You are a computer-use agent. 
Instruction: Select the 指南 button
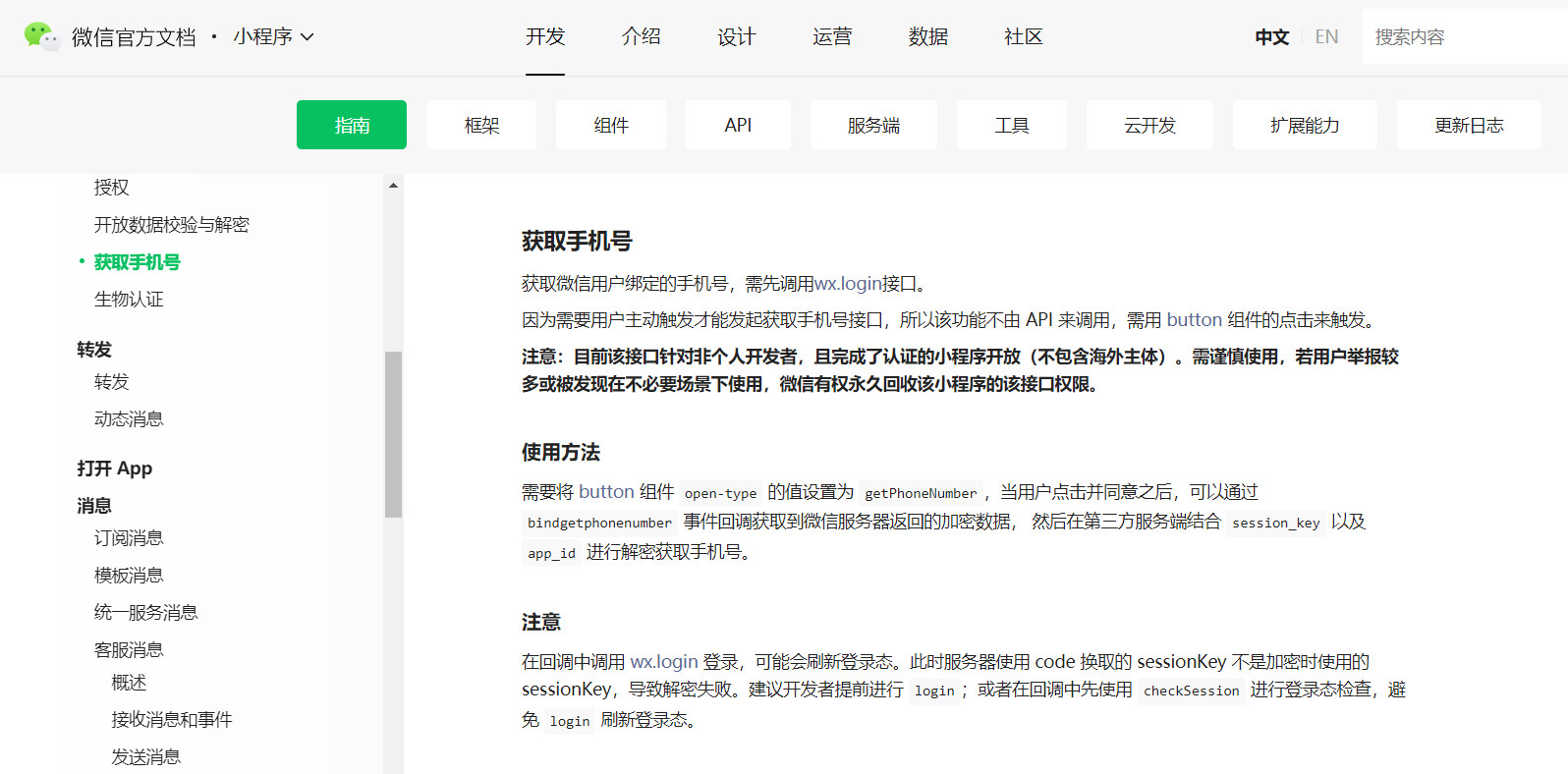352,125
